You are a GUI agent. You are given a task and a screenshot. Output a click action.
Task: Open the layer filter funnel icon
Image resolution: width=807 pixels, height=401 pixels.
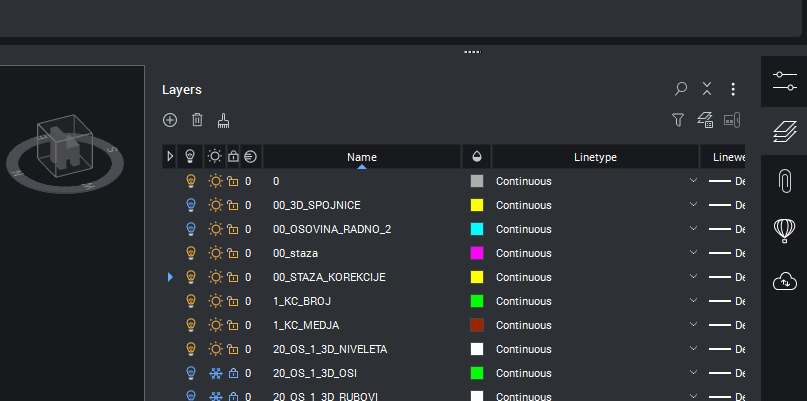[x=678, y=120]
